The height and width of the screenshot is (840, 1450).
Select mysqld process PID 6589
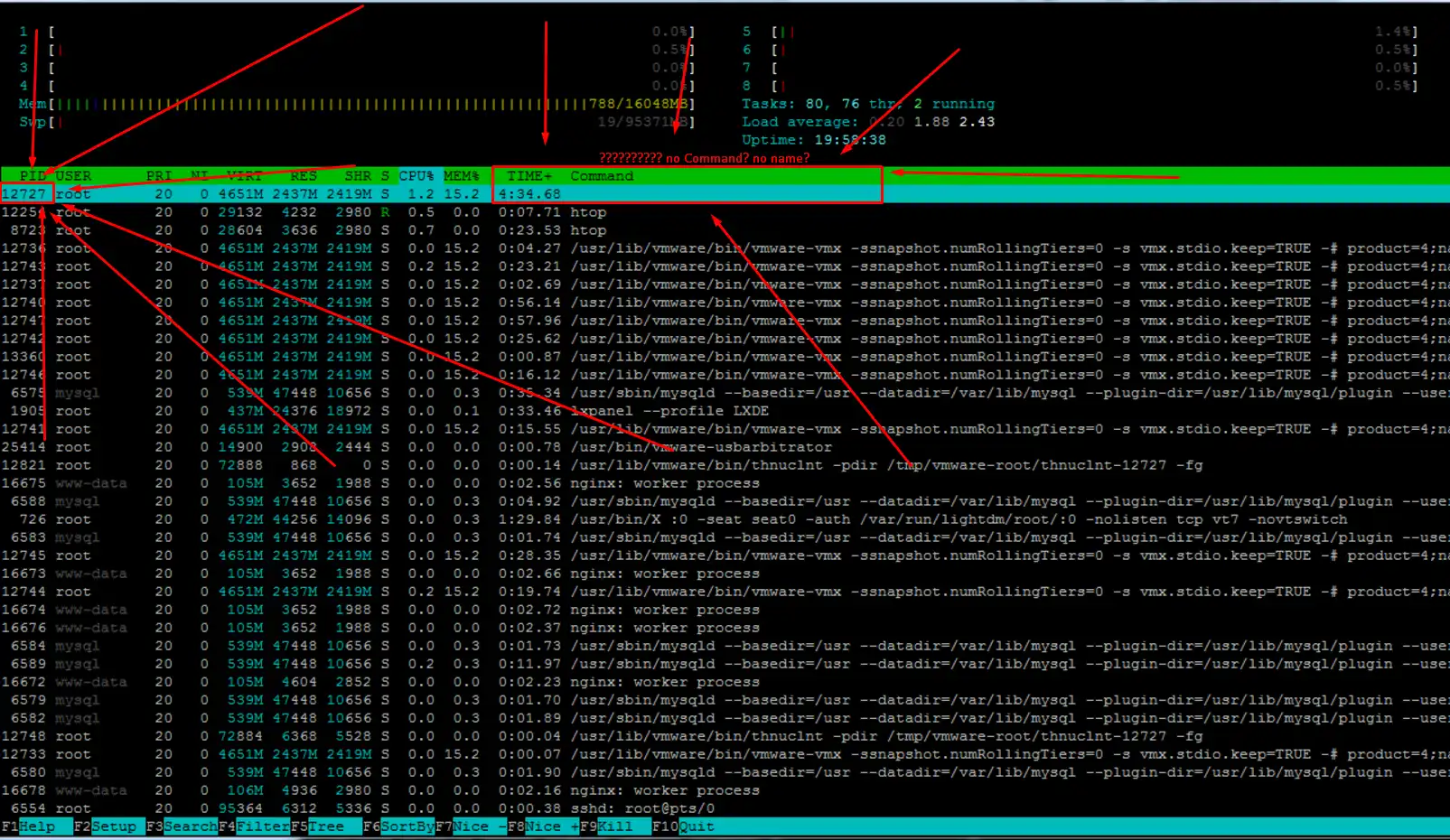(725, 664)
